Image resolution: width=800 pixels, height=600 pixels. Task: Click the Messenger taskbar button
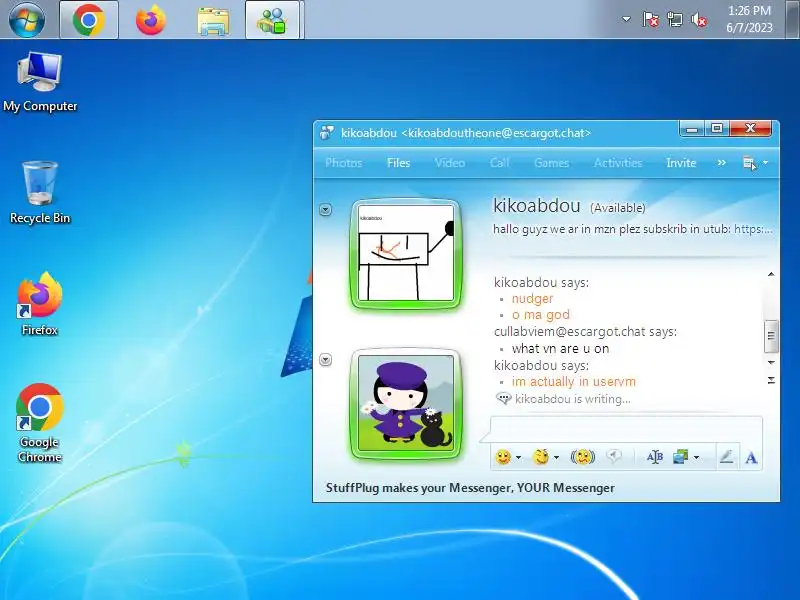[x=272, y=20]
